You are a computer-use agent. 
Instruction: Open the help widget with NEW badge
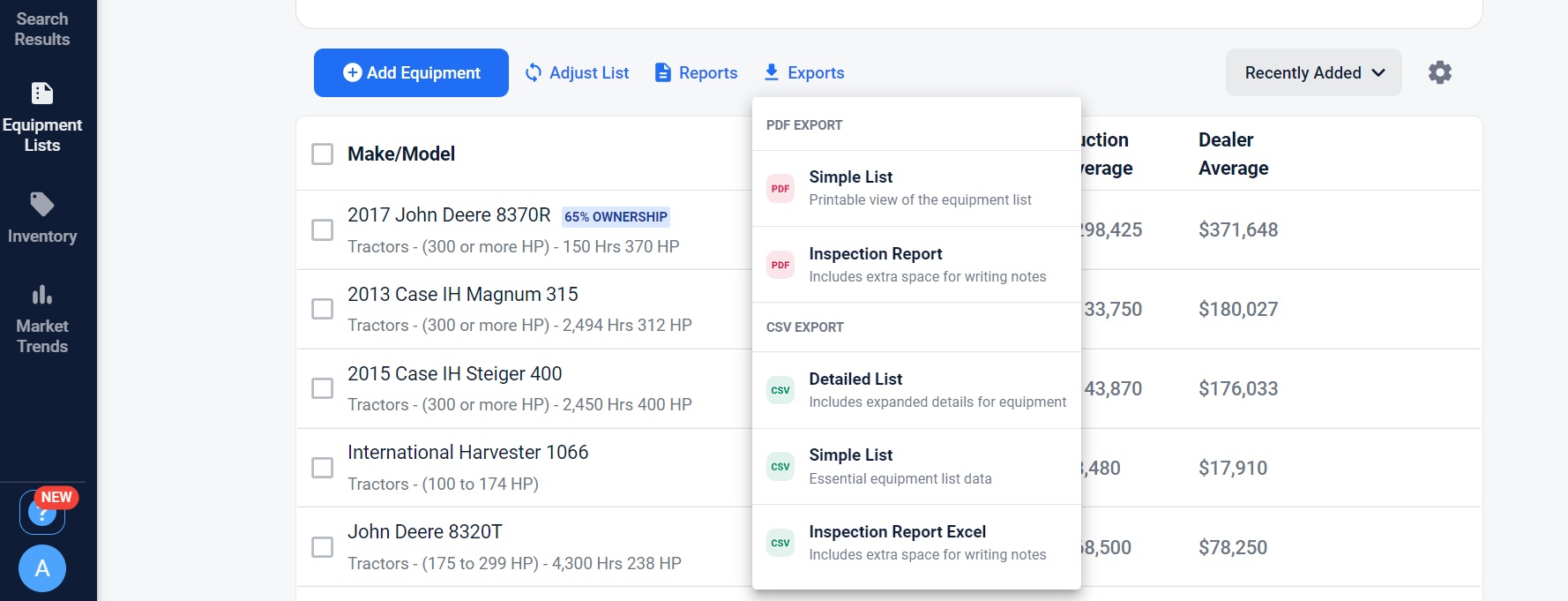click(42, 512)
